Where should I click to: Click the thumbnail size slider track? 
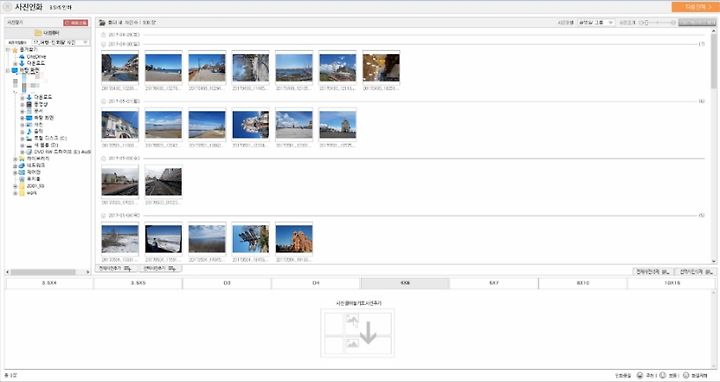point(659,22)
